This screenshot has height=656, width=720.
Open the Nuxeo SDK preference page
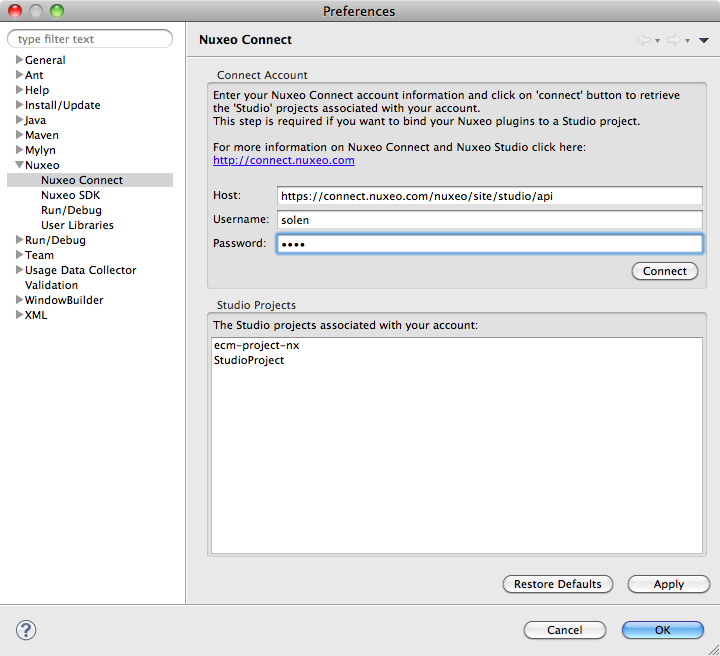[x=70, y=195]
